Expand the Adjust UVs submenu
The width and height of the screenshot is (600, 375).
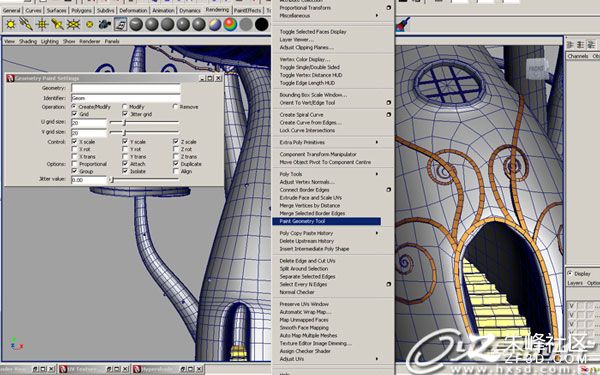[x=377, y=359]
